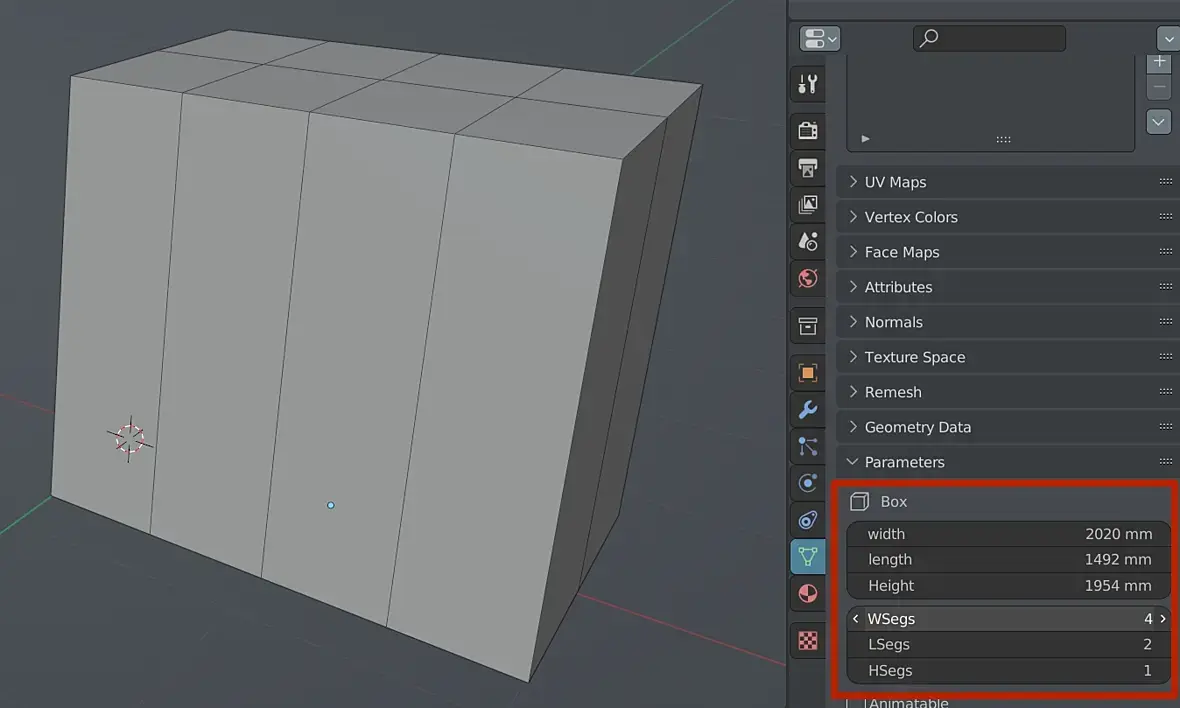Image resolution: width=1180 pixels, height=708 pixels.
Task: Open the properties options dropdown
Action: (x=1168, y=38)
